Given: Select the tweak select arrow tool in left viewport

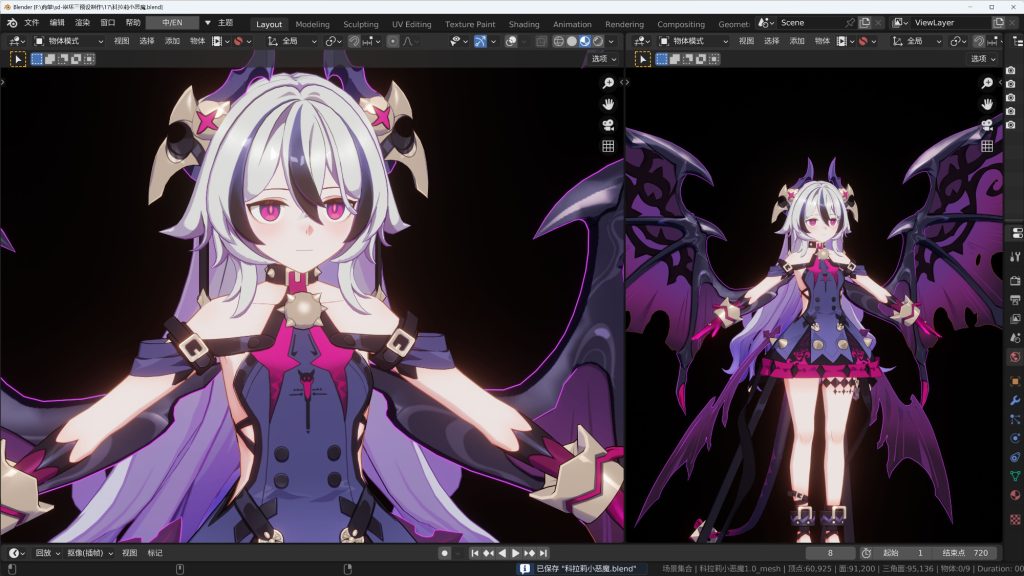Looking at the screenshot, I should (x=18, y=59).
